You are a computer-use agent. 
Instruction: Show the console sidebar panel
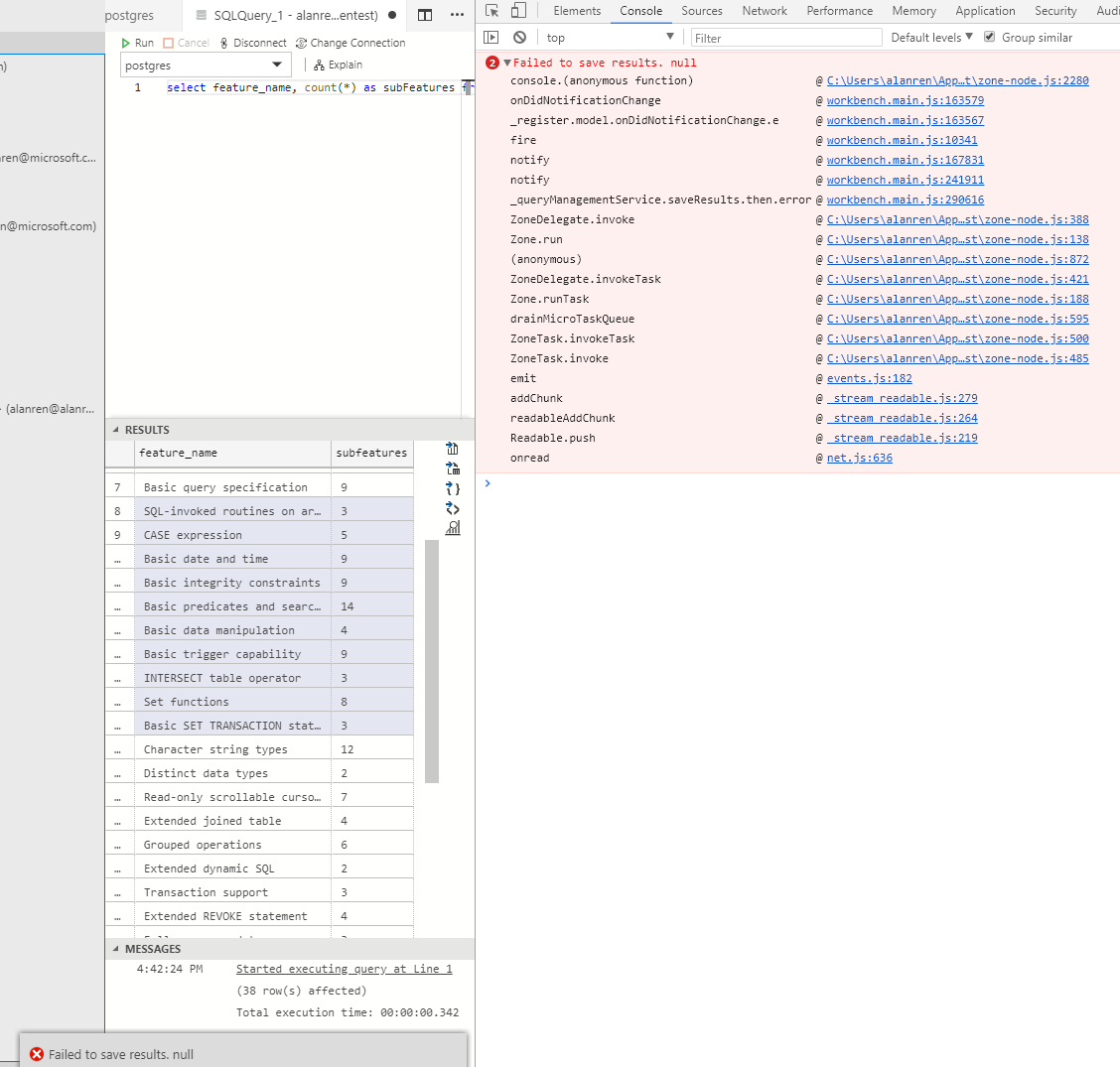point(490,36)
